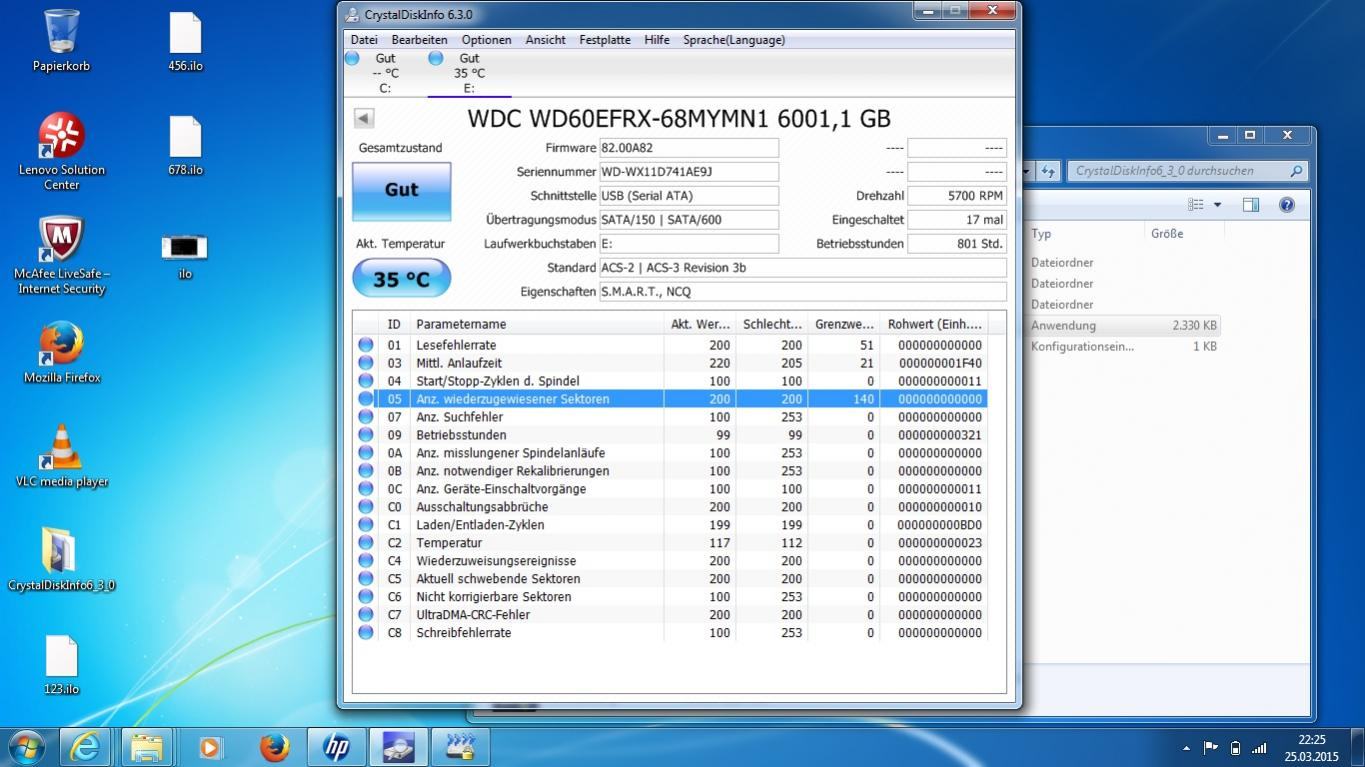Image resolution: width=1365 pixels, height=767 pixels.
Task: Select disk C: in the drive bar
Action: [x=385, y=73]
